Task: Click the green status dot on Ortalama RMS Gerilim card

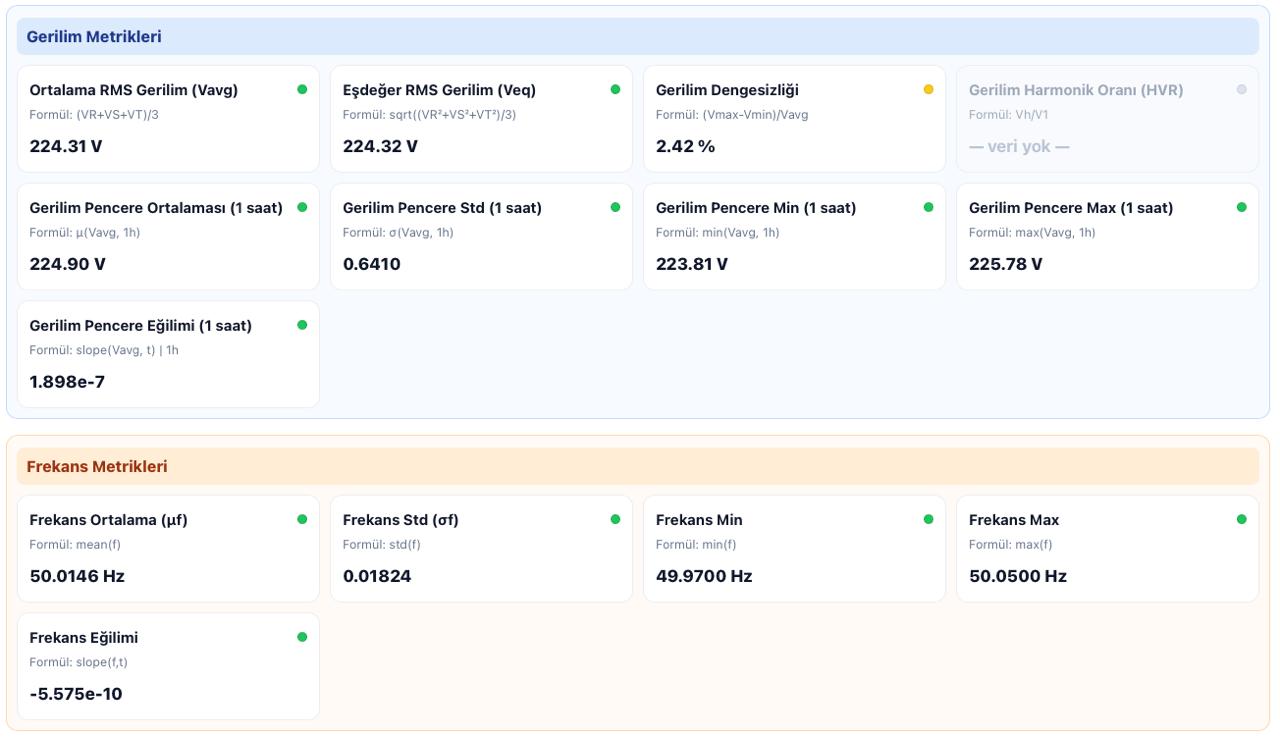Action: point(302,90)
